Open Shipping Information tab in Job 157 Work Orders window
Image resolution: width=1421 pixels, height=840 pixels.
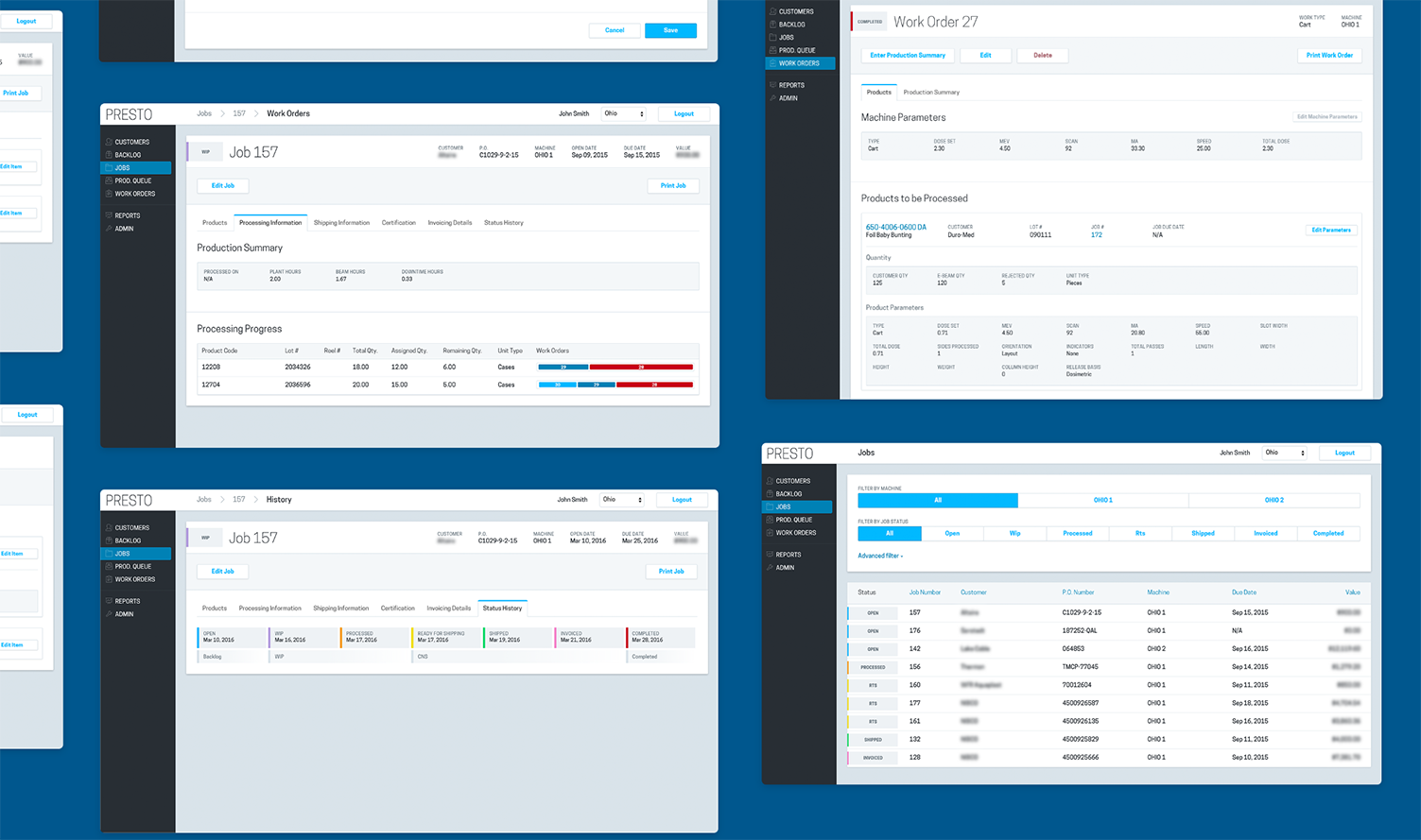341,223
